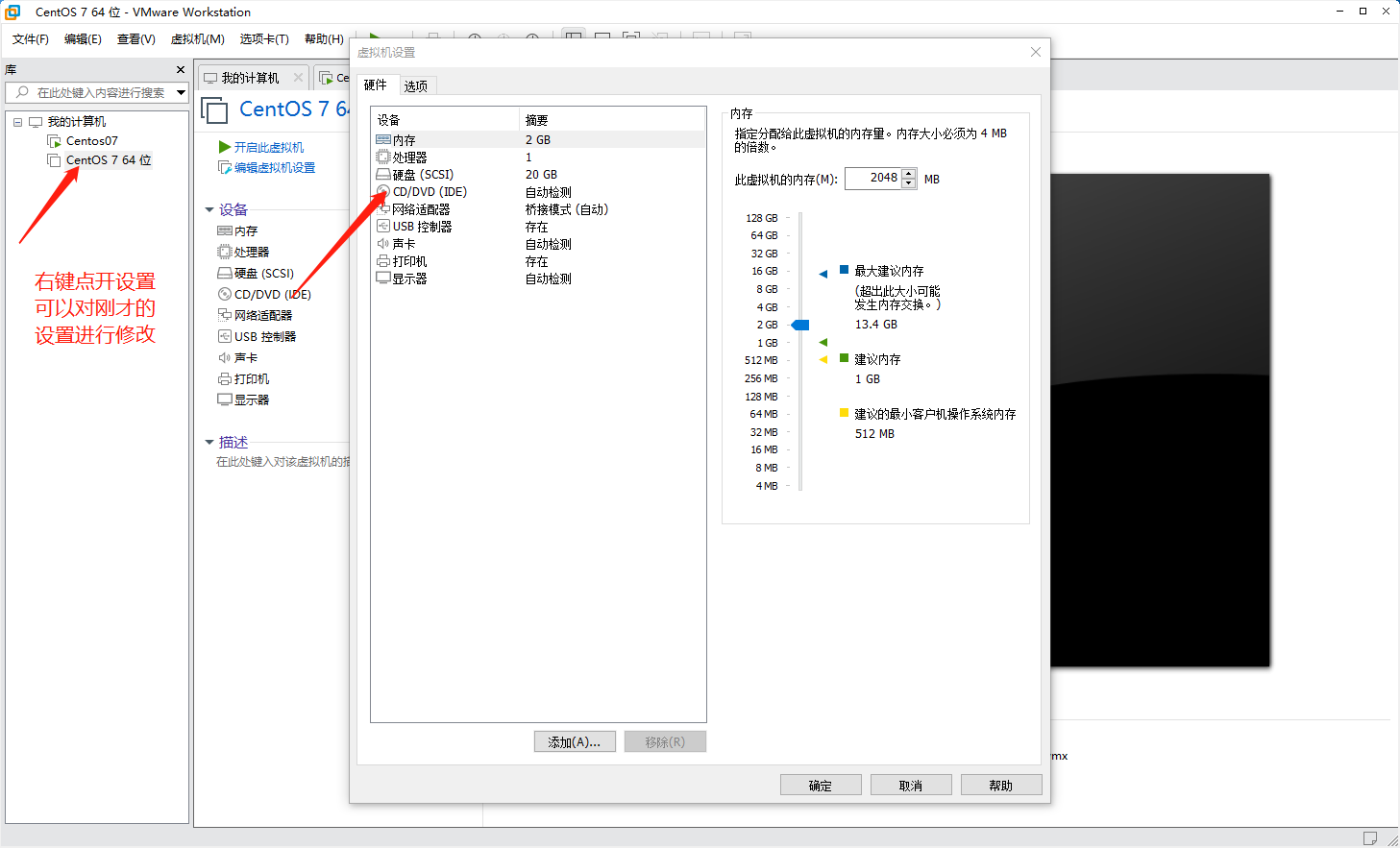This screenshot has height=848, width=1400.
Task: Click the 添加(A)... button
Action: click(575, 742)
